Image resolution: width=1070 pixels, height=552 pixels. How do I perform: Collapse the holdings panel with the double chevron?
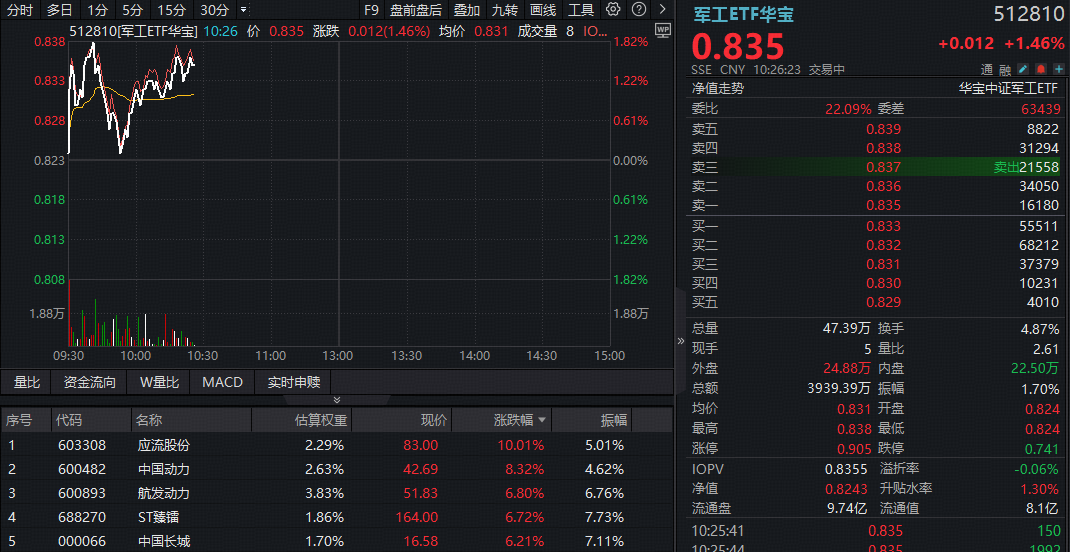[682, 341]
